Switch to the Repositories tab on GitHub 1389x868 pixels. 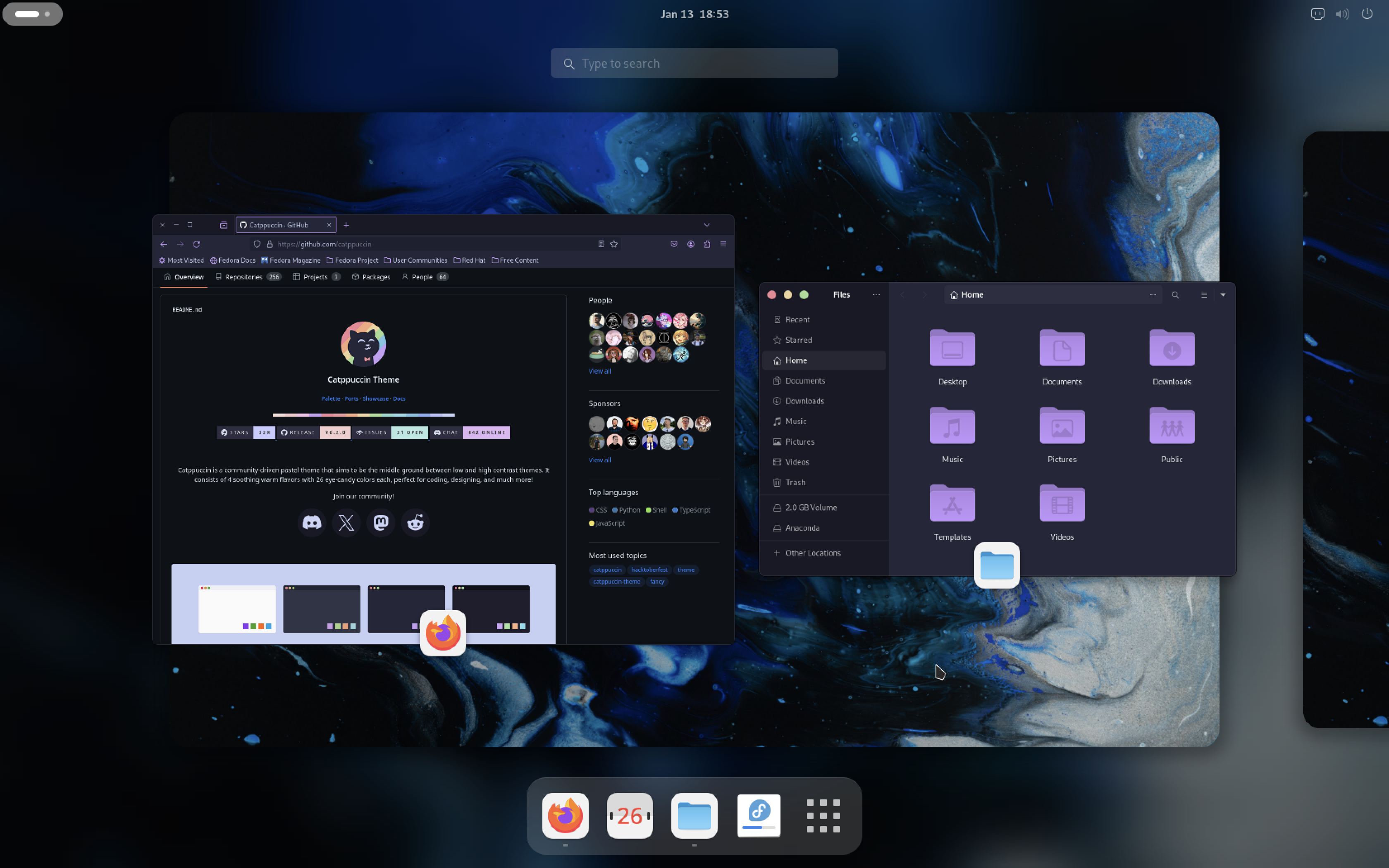pyautogui.click(x=248, y=277)
